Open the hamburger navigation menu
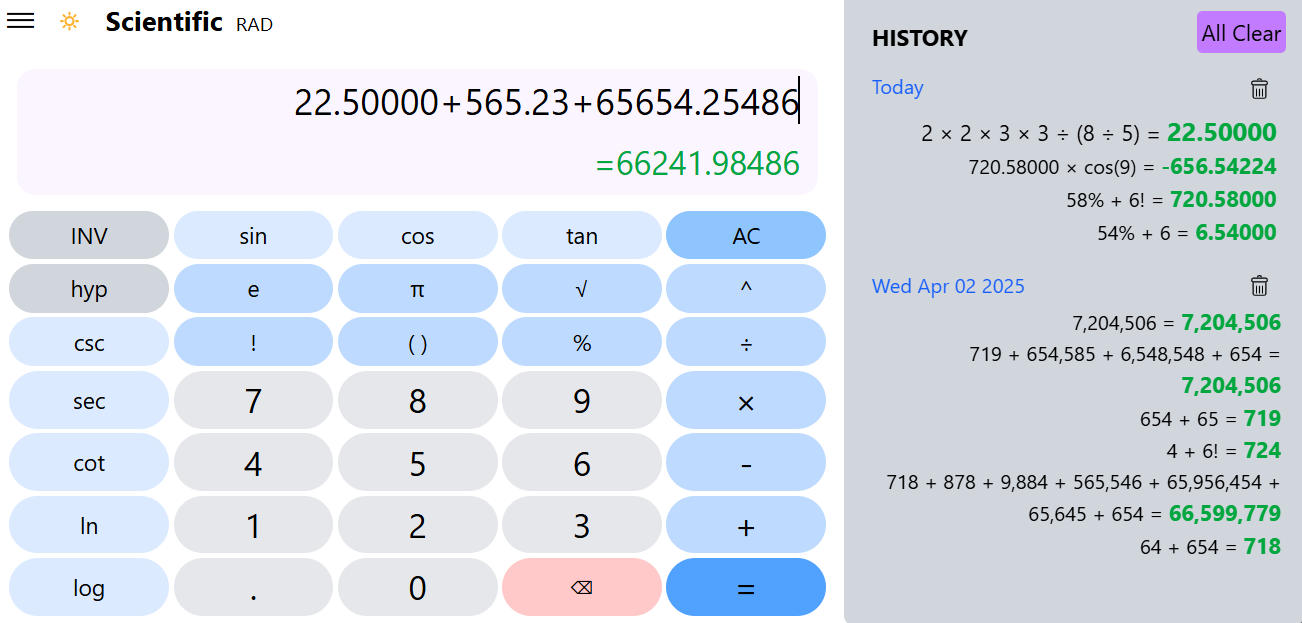 (20, 20)
